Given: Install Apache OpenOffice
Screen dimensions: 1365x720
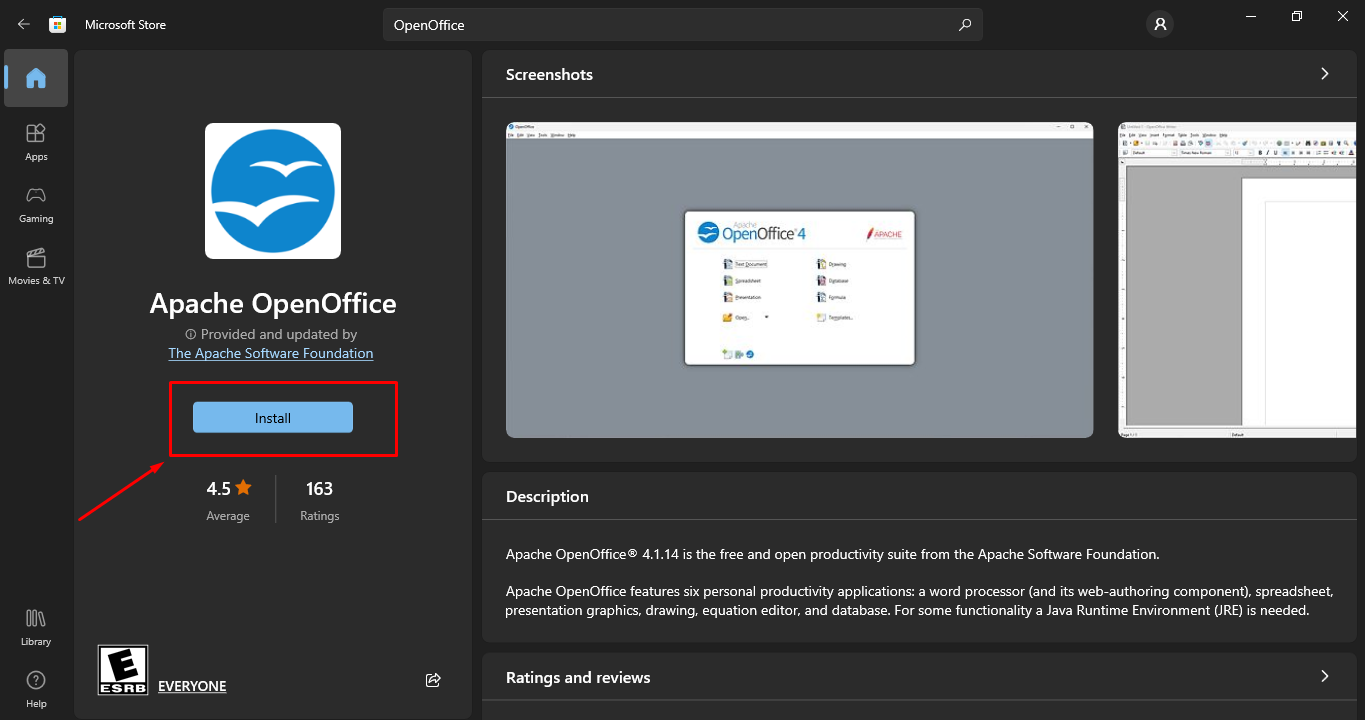Looking at the screenshot, I should point(271,417).
